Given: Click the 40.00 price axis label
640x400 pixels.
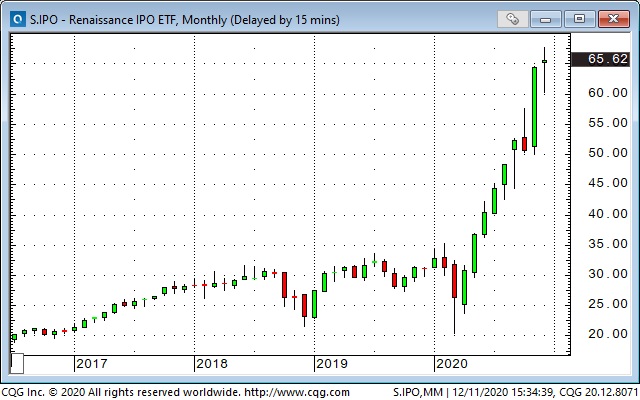Looking at the screenshot, I should point(608,214).
